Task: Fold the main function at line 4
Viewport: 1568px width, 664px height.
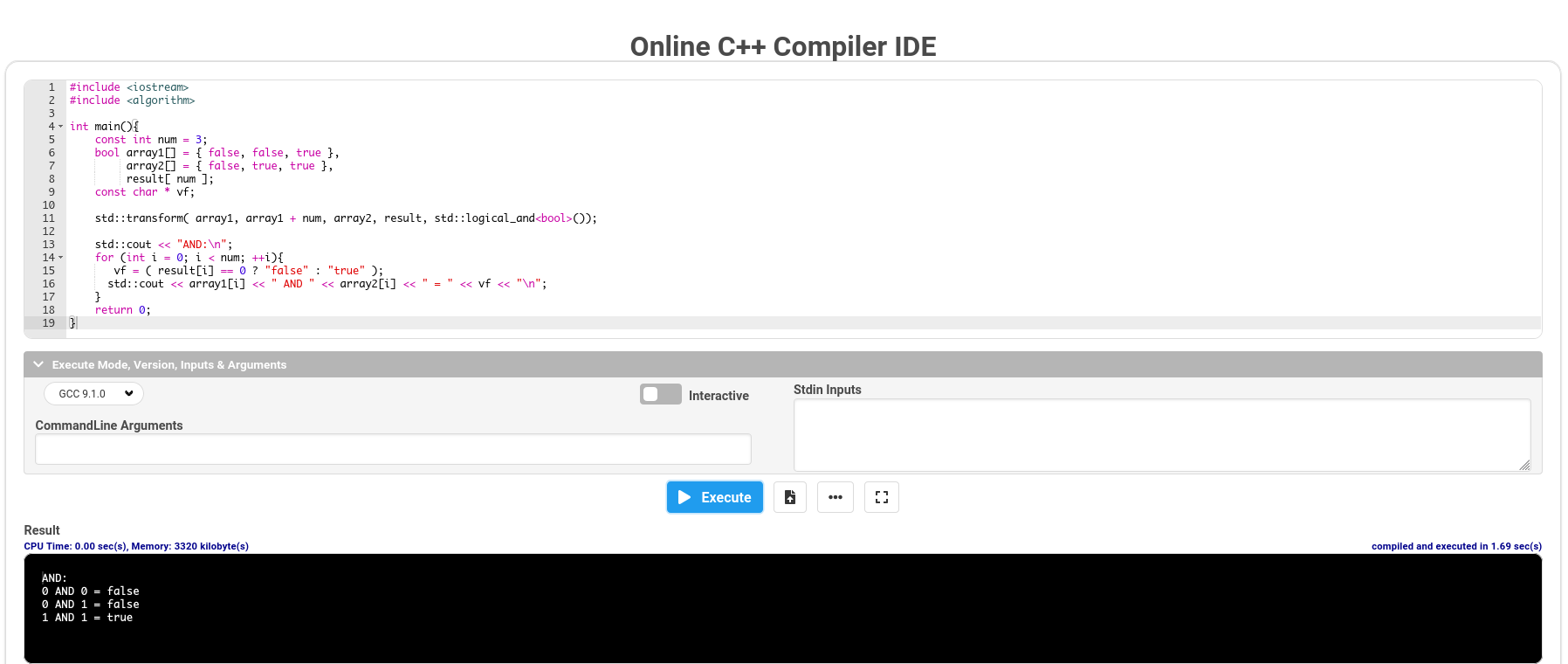Action: tap(61, 127)
